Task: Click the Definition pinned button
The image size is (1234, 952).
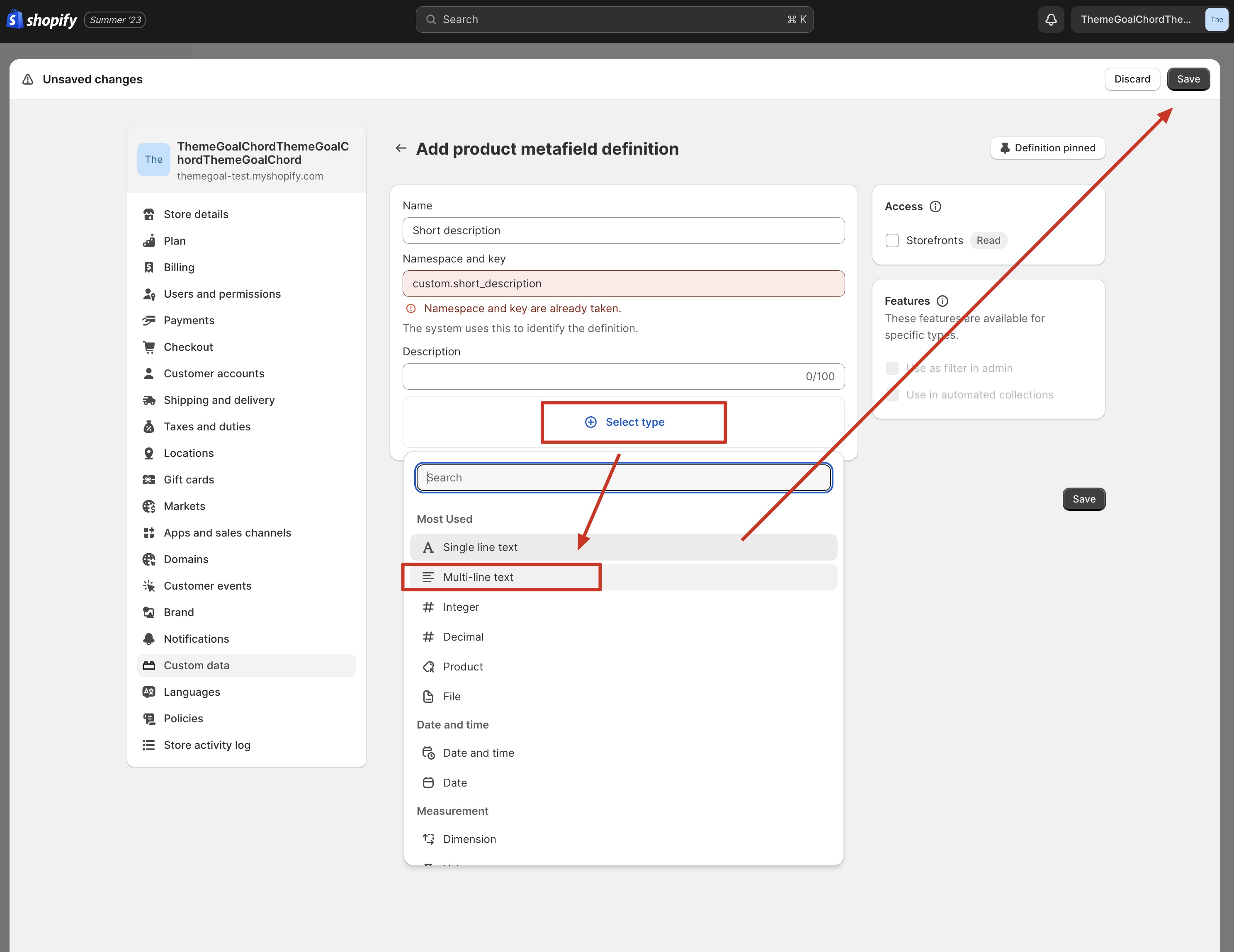Action: [1047, 148]
